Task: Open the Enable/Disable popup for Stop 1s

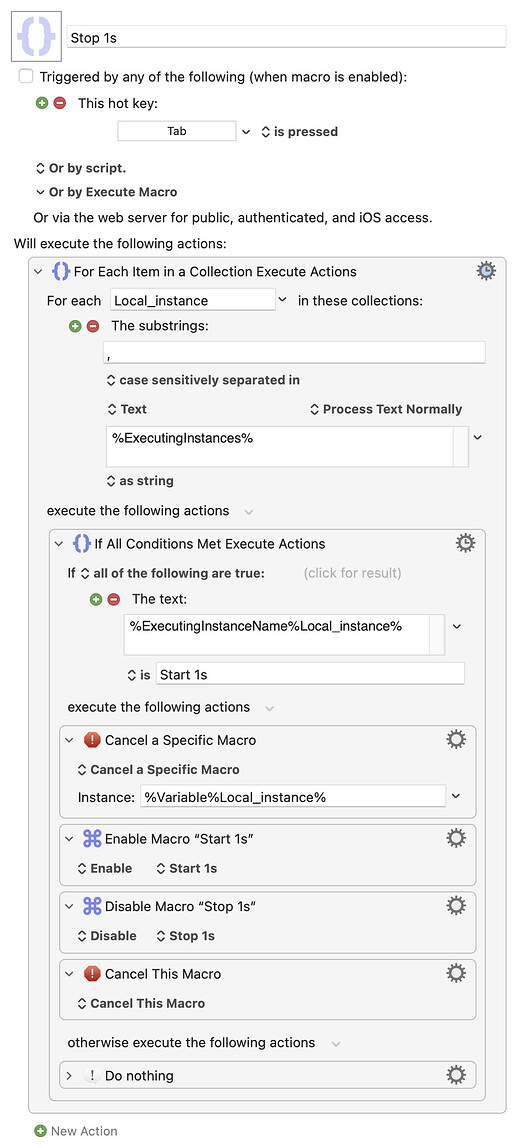Action: pyautogui.click(x=107, y=936)
